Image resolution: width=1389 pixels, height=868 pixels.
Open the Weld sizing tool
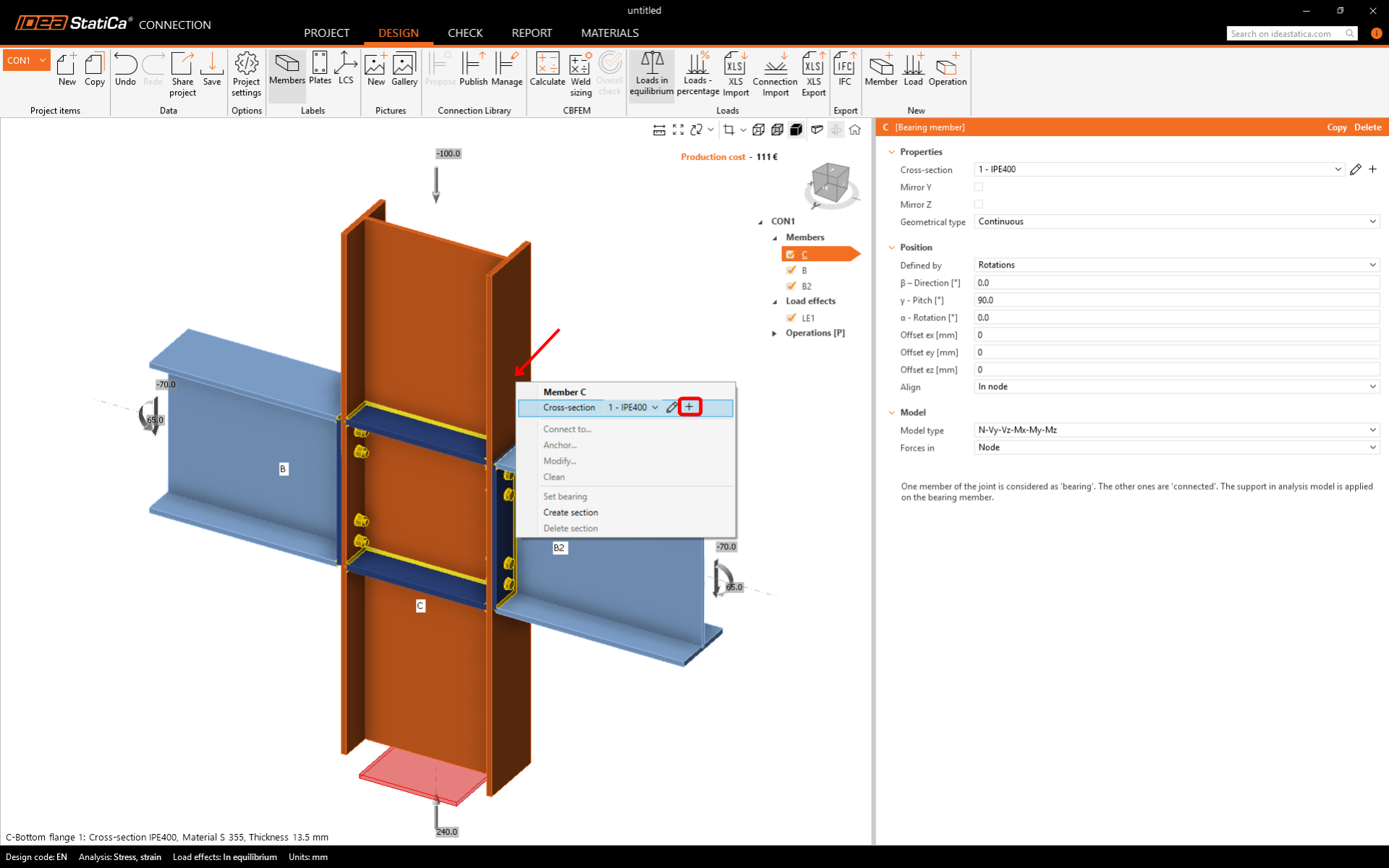[580, 72]
